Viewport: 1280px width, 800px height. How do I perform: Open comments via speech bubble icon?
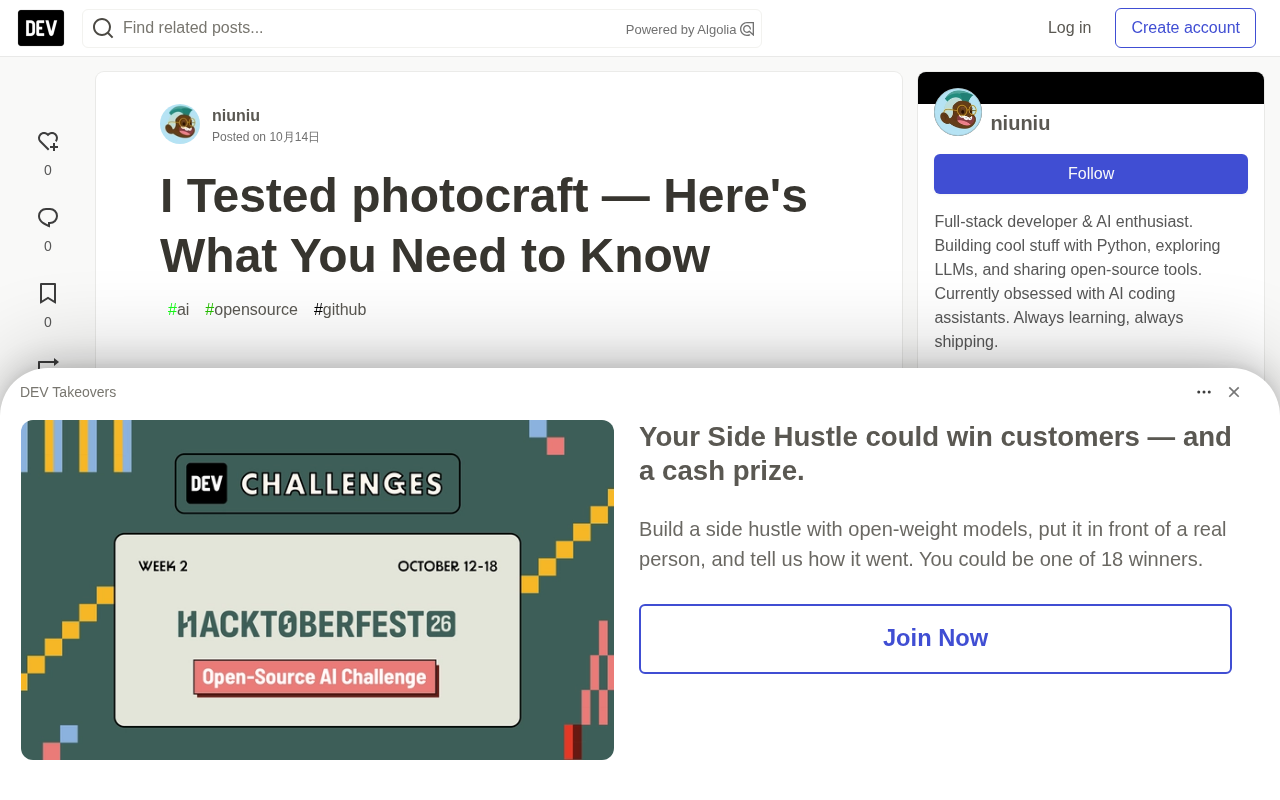(x=48, y=218)
